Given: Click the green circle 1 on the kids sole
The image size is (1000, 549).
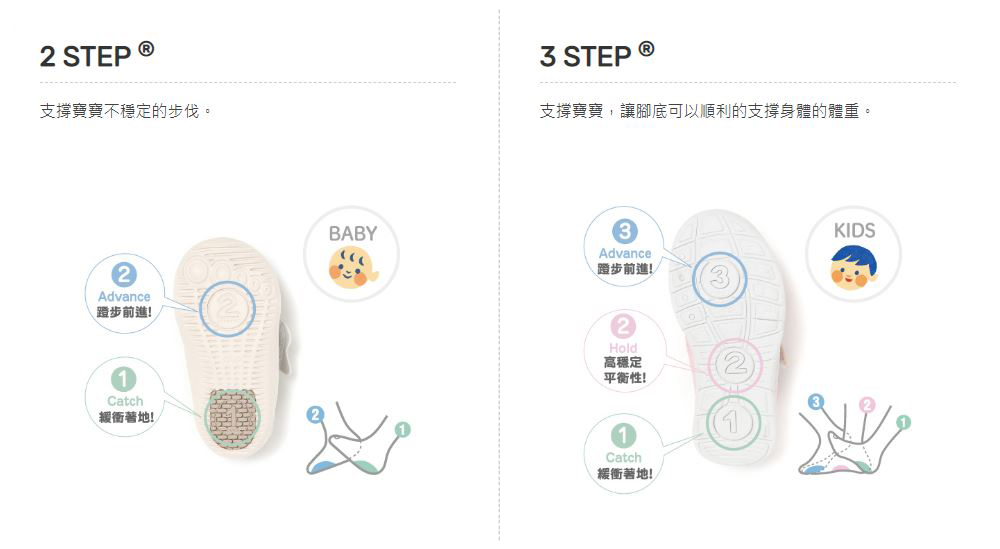Looking at the screenshot, I should 732,422.
